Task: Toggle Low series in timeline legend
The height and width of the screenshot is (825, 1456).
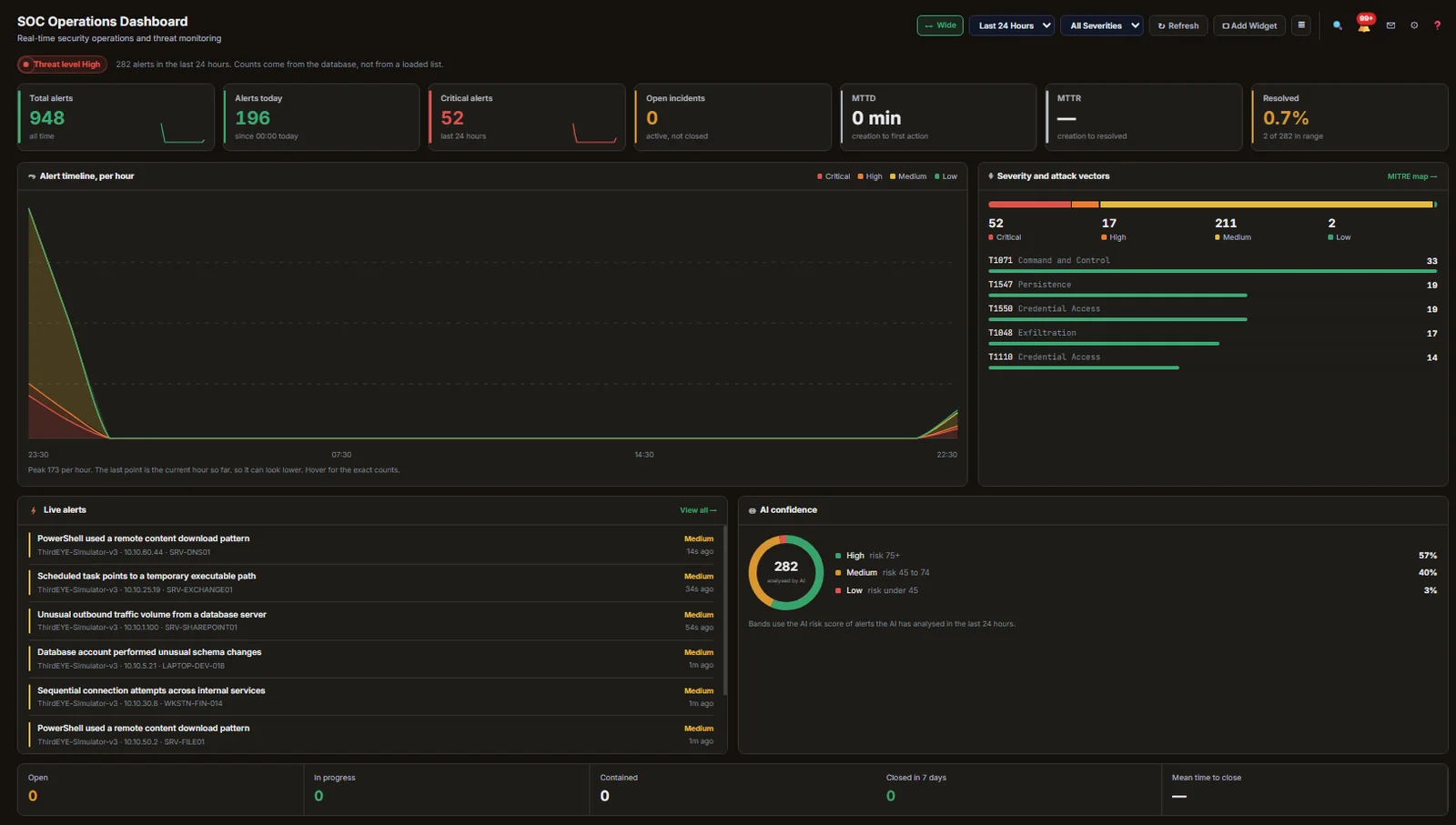Action: click(x=946, y=176)
